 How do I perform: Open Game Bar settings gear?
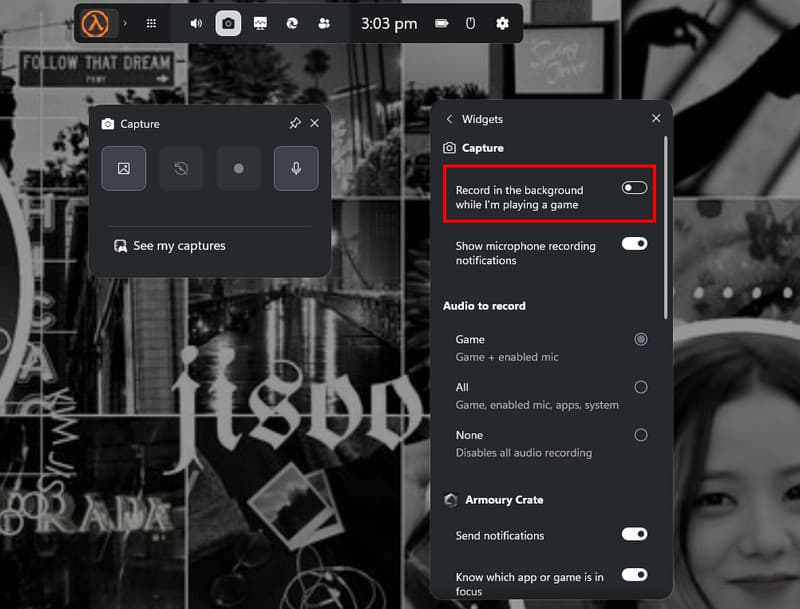pyautogui.click(x=503, y=23)
